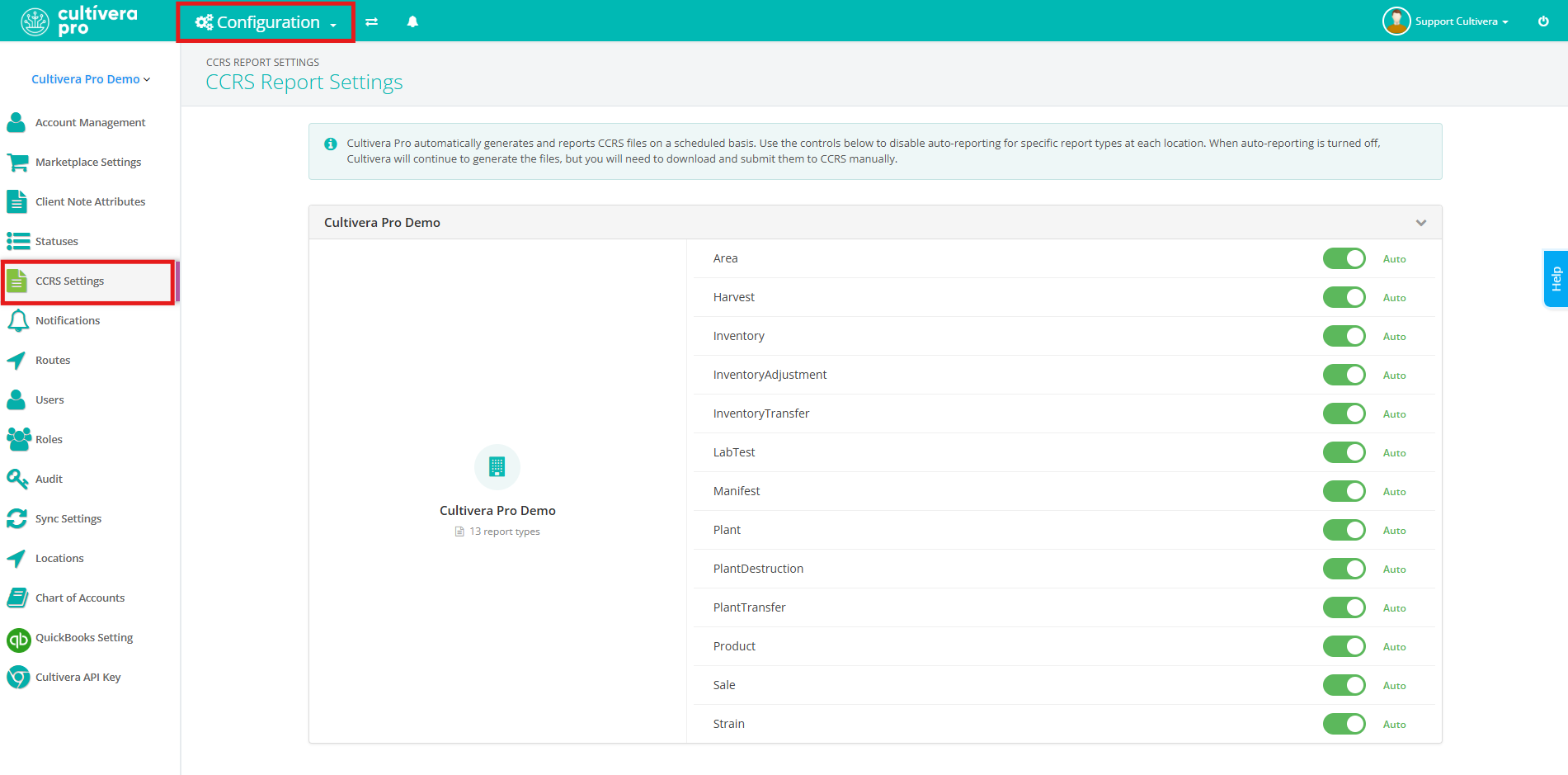
Task: Click the Client Note Attributes document icon
Action: [x=16, y=201]
